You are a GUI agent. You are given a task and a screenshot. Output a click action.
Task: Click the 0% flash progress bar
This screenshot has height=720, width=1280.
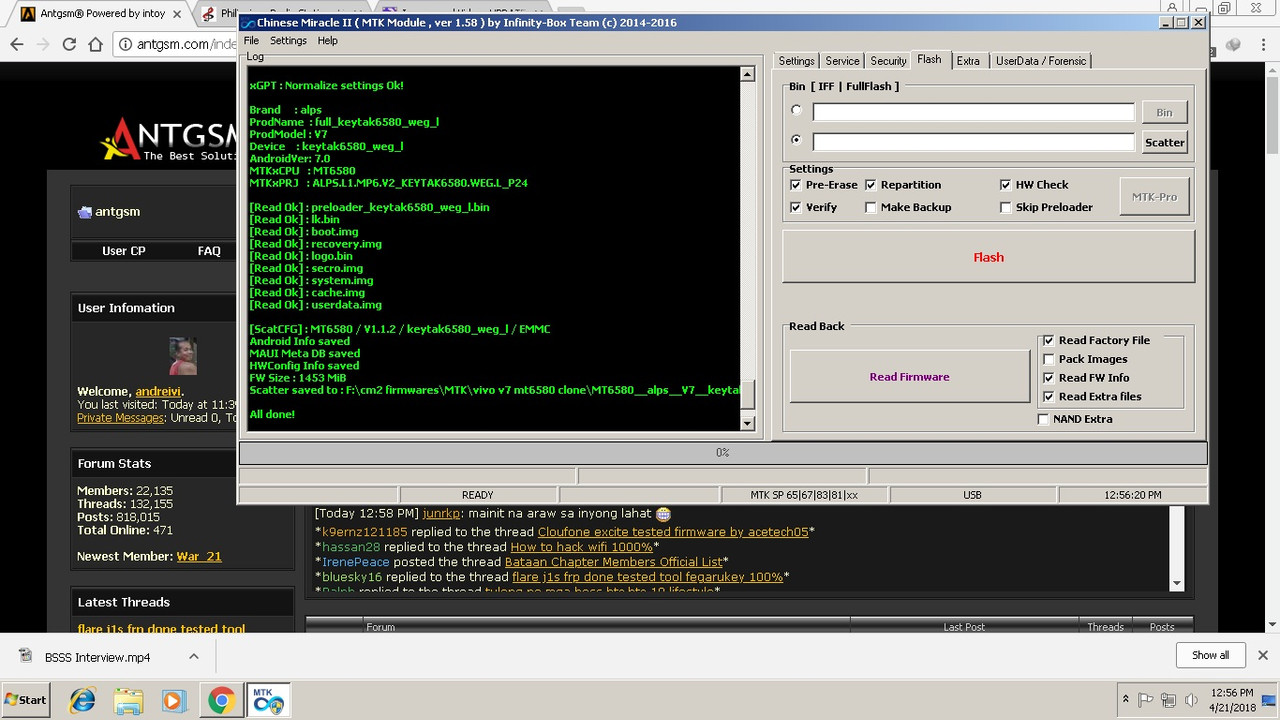(722, 452)
